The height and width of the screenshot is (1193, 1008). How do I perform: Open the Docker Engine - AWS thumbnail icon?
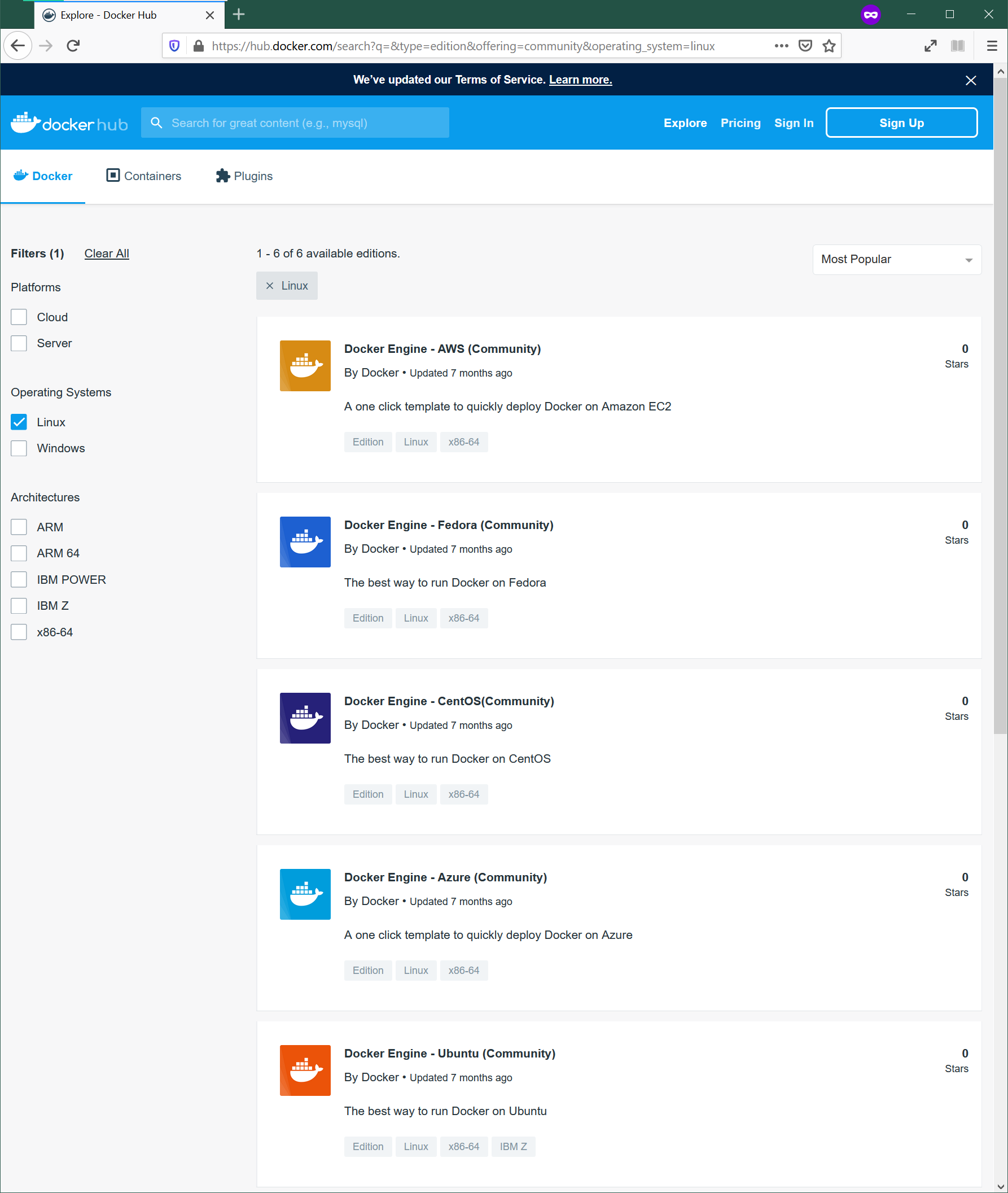(x=305, y=365)
